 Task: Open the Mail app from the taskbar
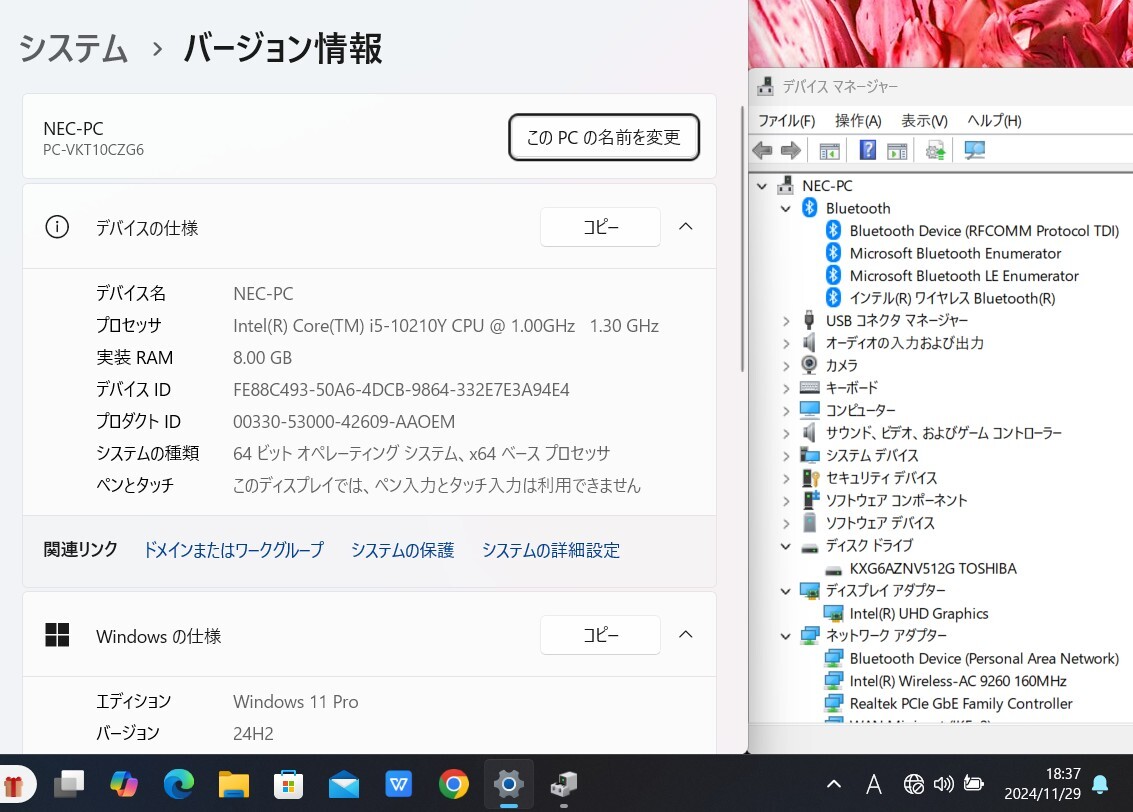point(343,785)
